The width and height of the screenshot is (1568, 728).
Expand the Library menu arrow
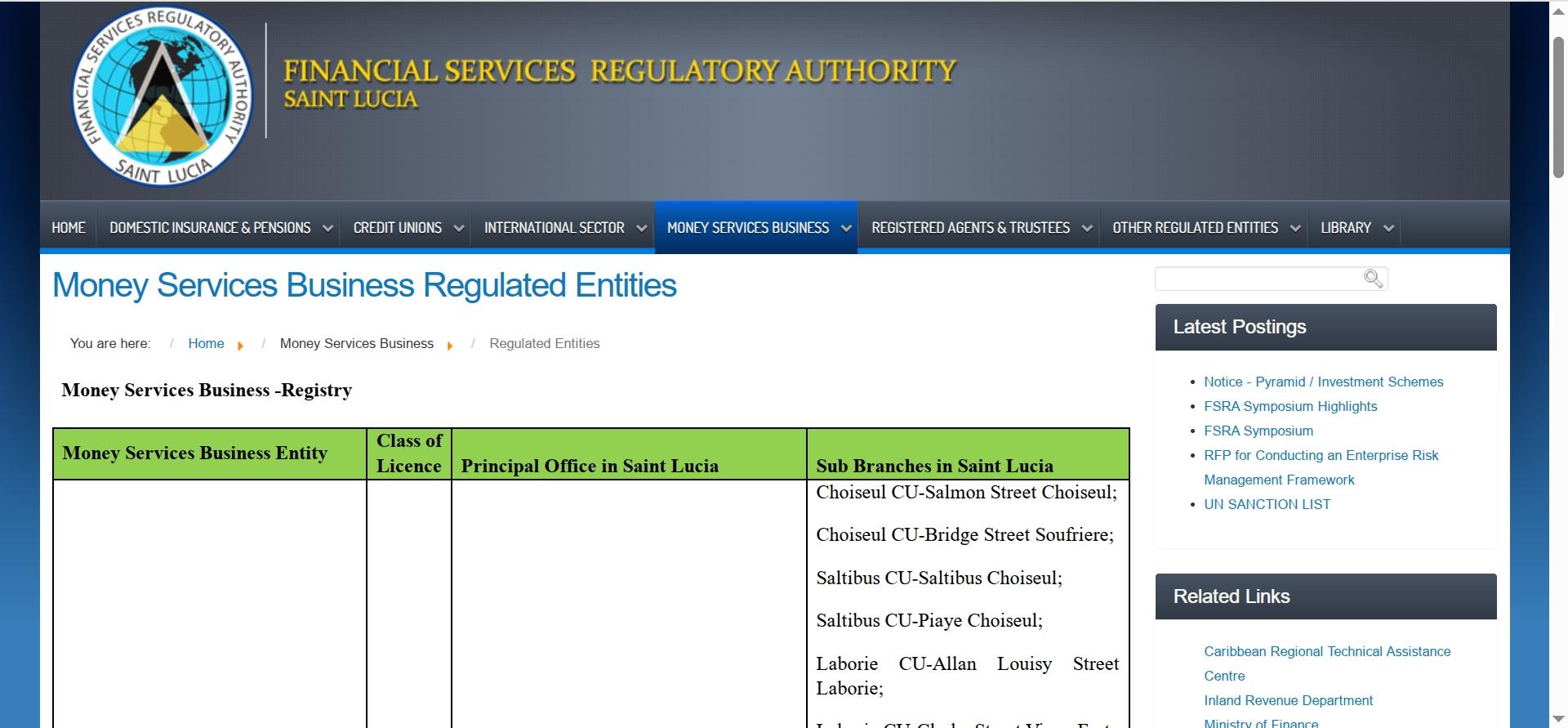(1388, 228)
